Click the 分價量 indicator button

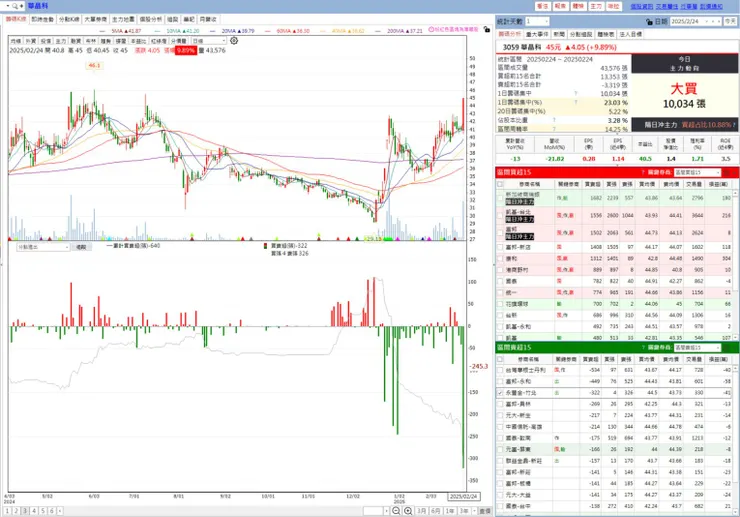(178, 41)
